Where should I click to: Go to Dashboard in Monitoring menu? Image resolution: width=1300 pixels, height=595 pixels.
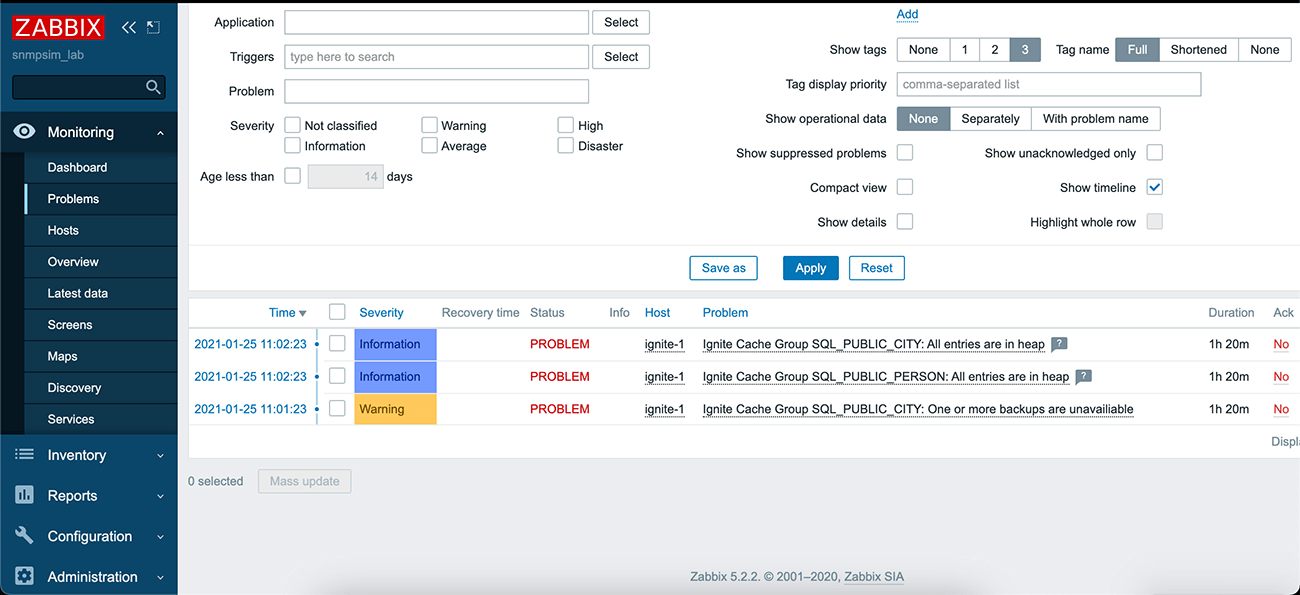tap(77, 167)
